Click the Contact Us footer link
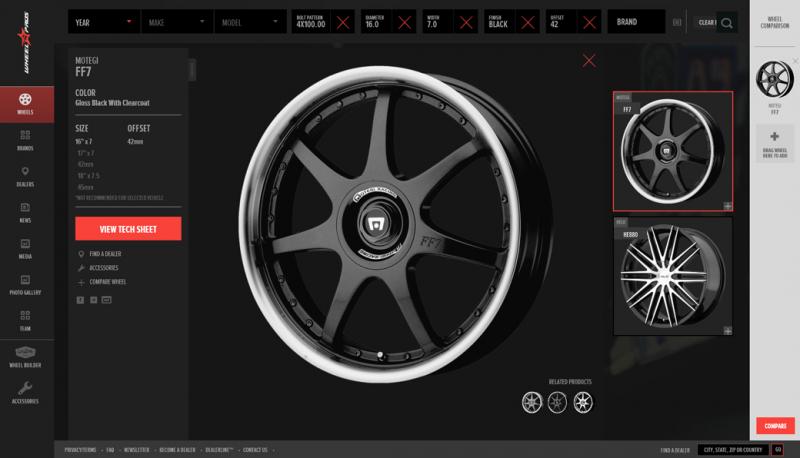The image size is (800, 458). [255, 450]
